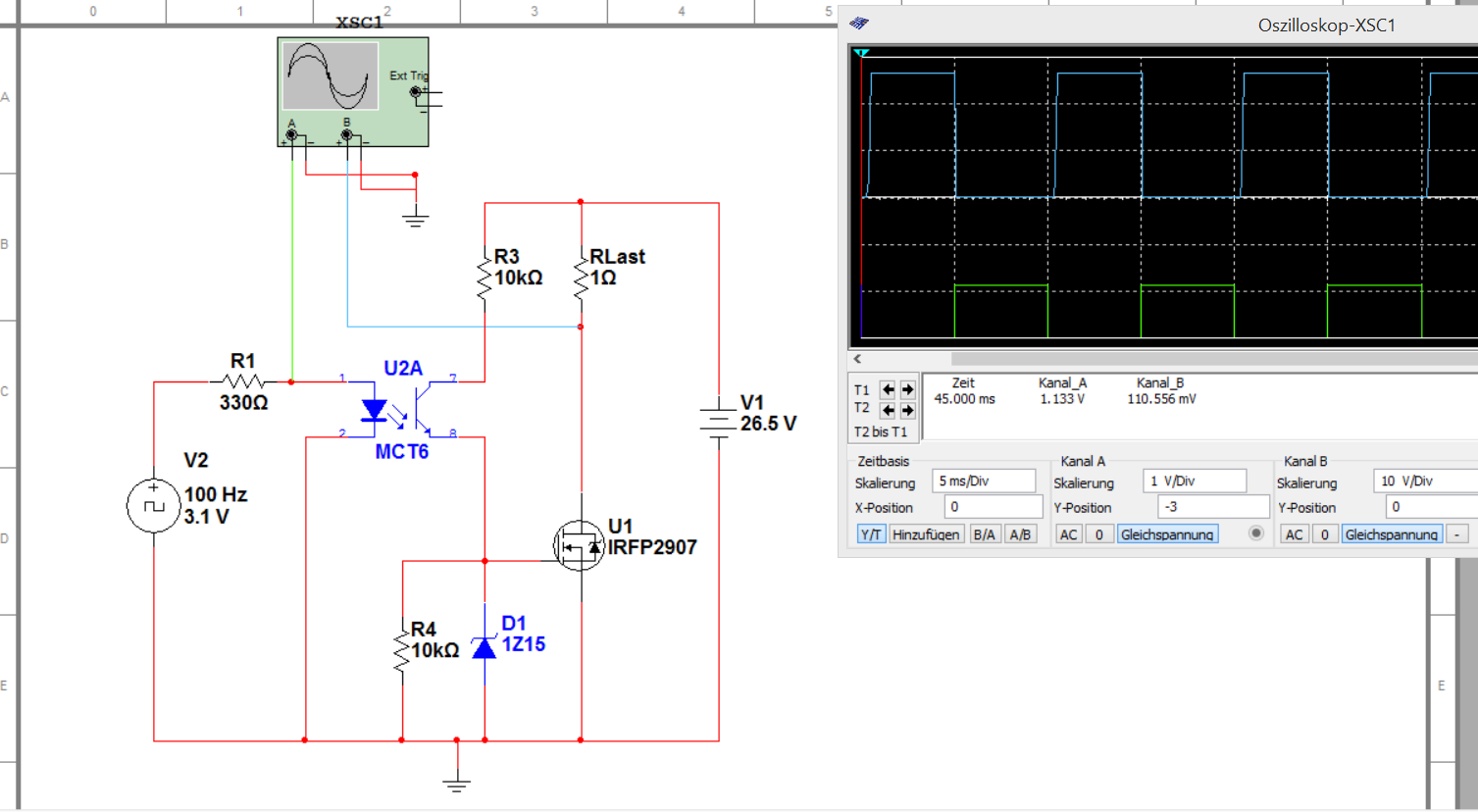
Task: Select the V2 square wave source symbol
Action: pos(154,506)
